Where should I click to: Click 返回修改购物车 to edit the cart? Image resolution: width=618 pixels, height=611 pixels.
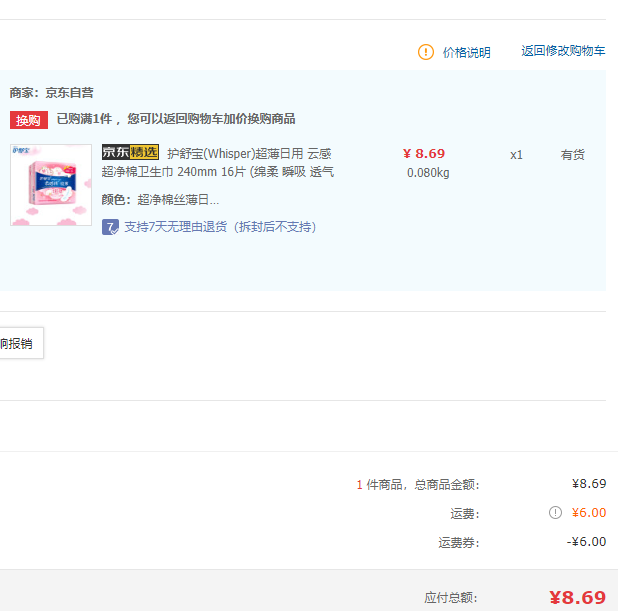(563, 51)
